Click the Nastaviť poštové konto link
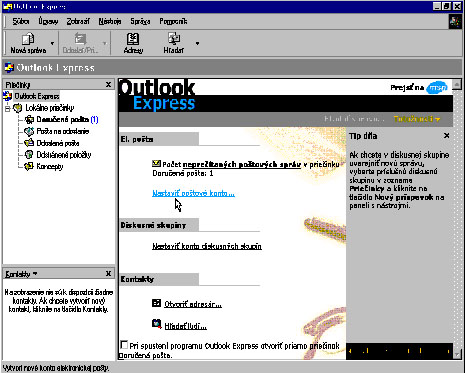 click(193, 193)
